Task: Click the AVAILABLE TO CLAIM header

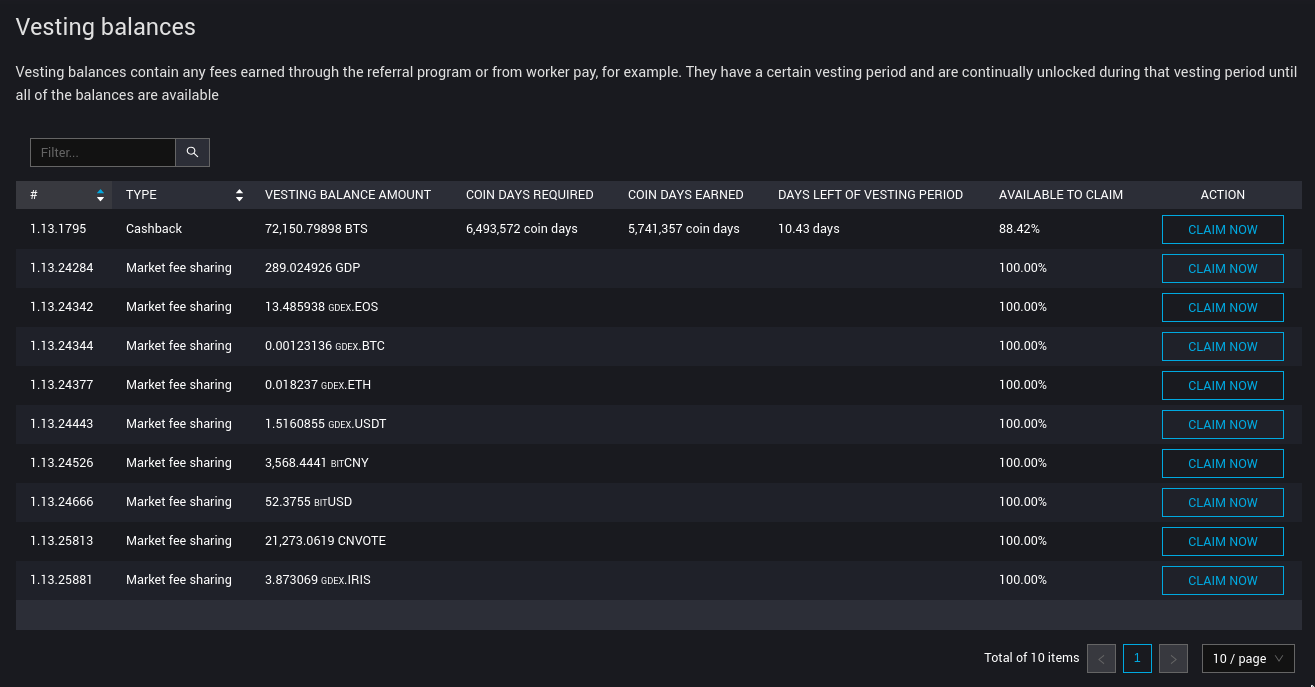Action: click(x=1061, y=195)
